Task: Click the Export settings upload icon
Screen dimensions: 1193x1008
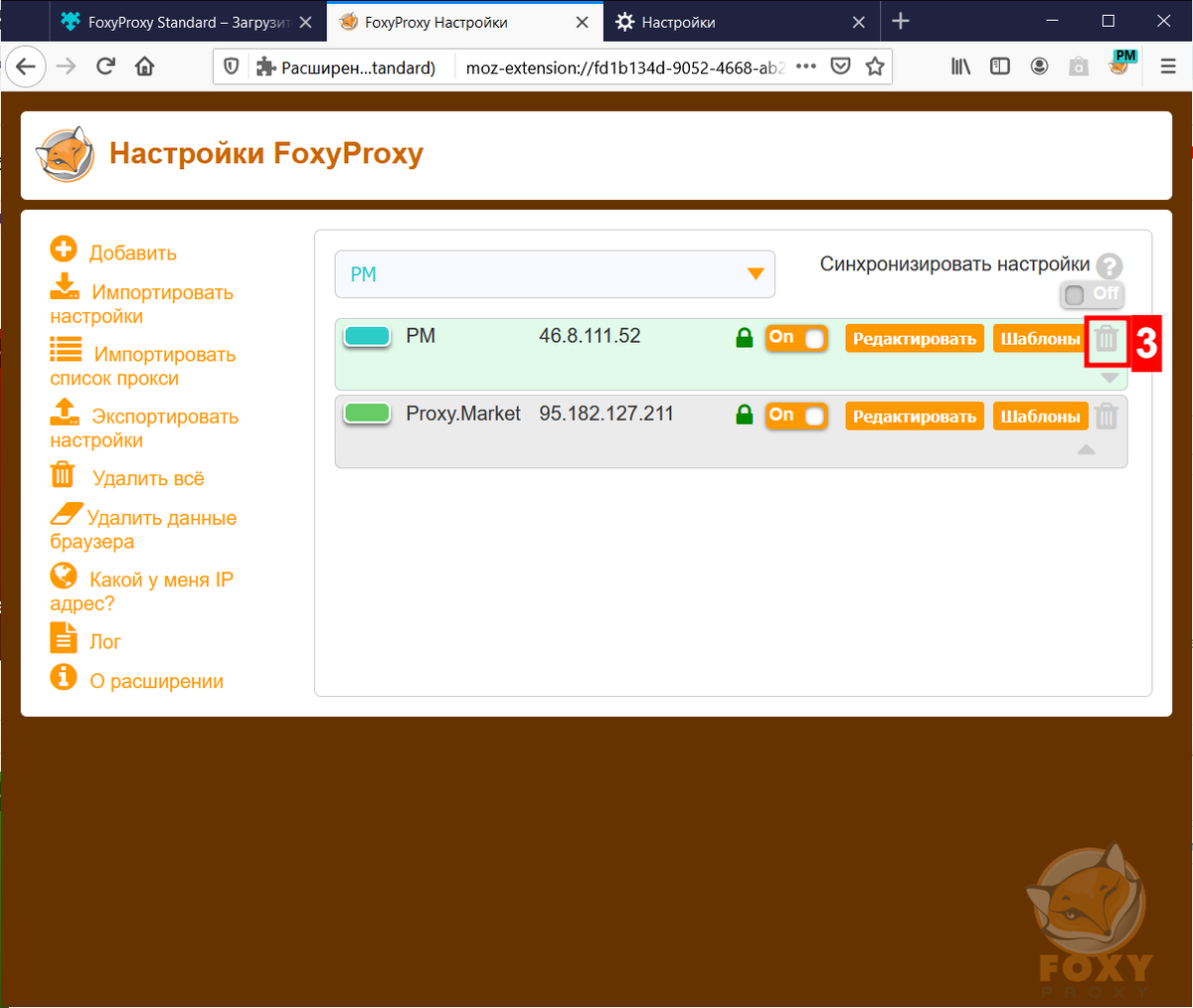Action: point(65,411)
